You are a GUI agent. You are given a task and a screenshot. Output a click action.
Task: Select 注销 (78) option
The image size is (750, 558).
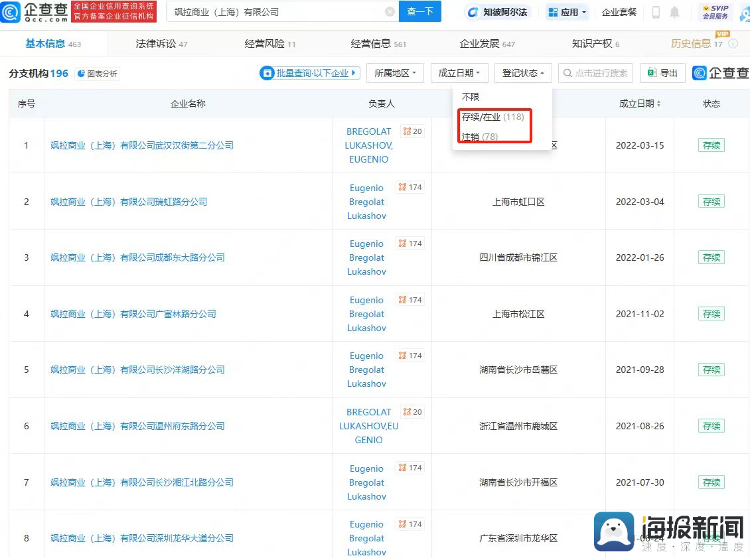[479, 137]
